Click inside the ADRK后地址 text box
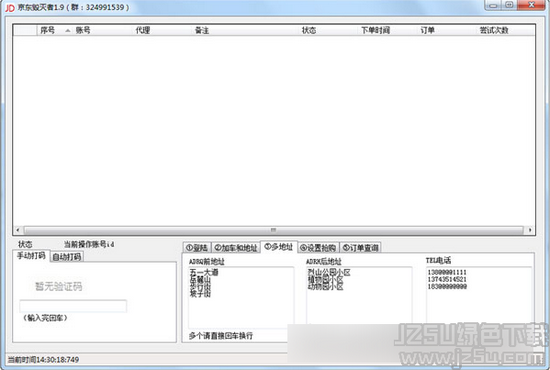Viewport: 550px width, 370px height. coord(359,296)
